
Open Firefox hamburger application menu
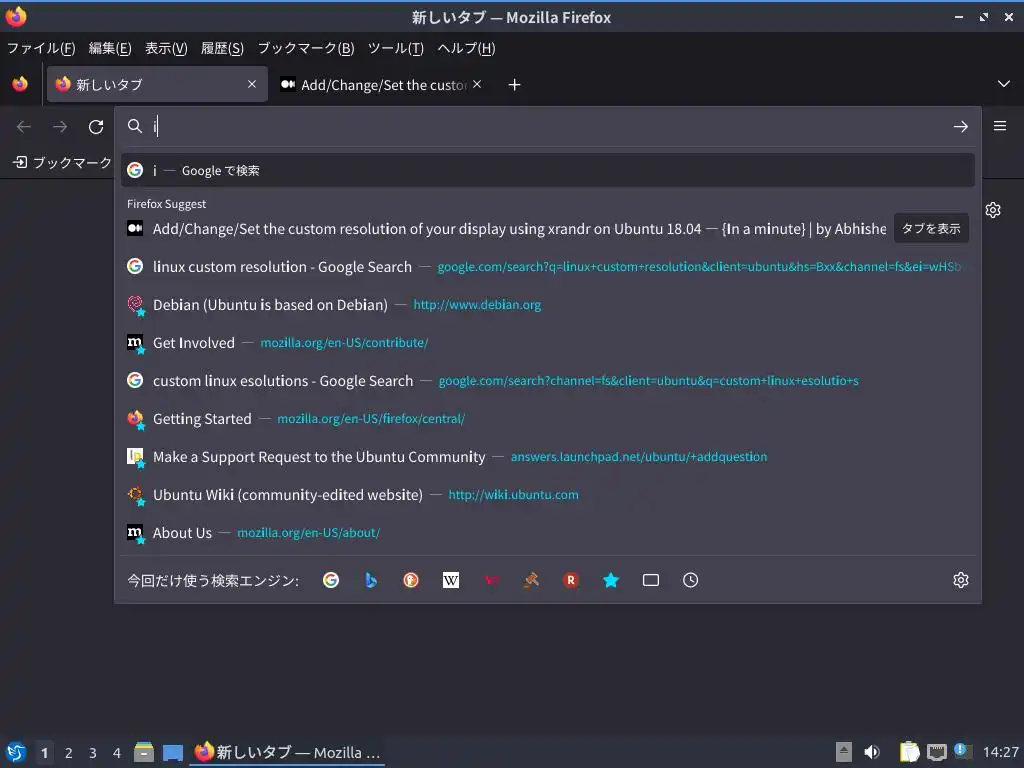[x=1000, y=126]
